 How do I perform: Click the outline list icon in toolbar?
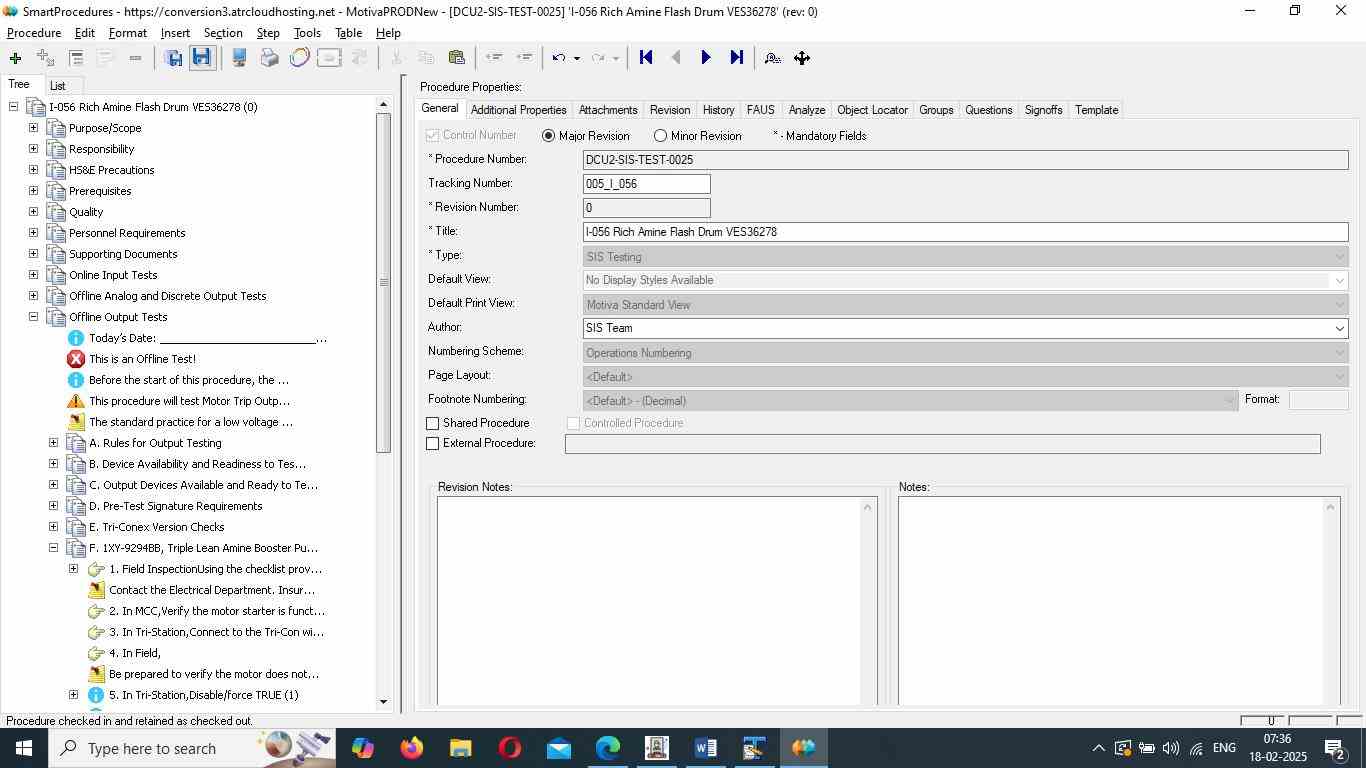tap(75, 58)
